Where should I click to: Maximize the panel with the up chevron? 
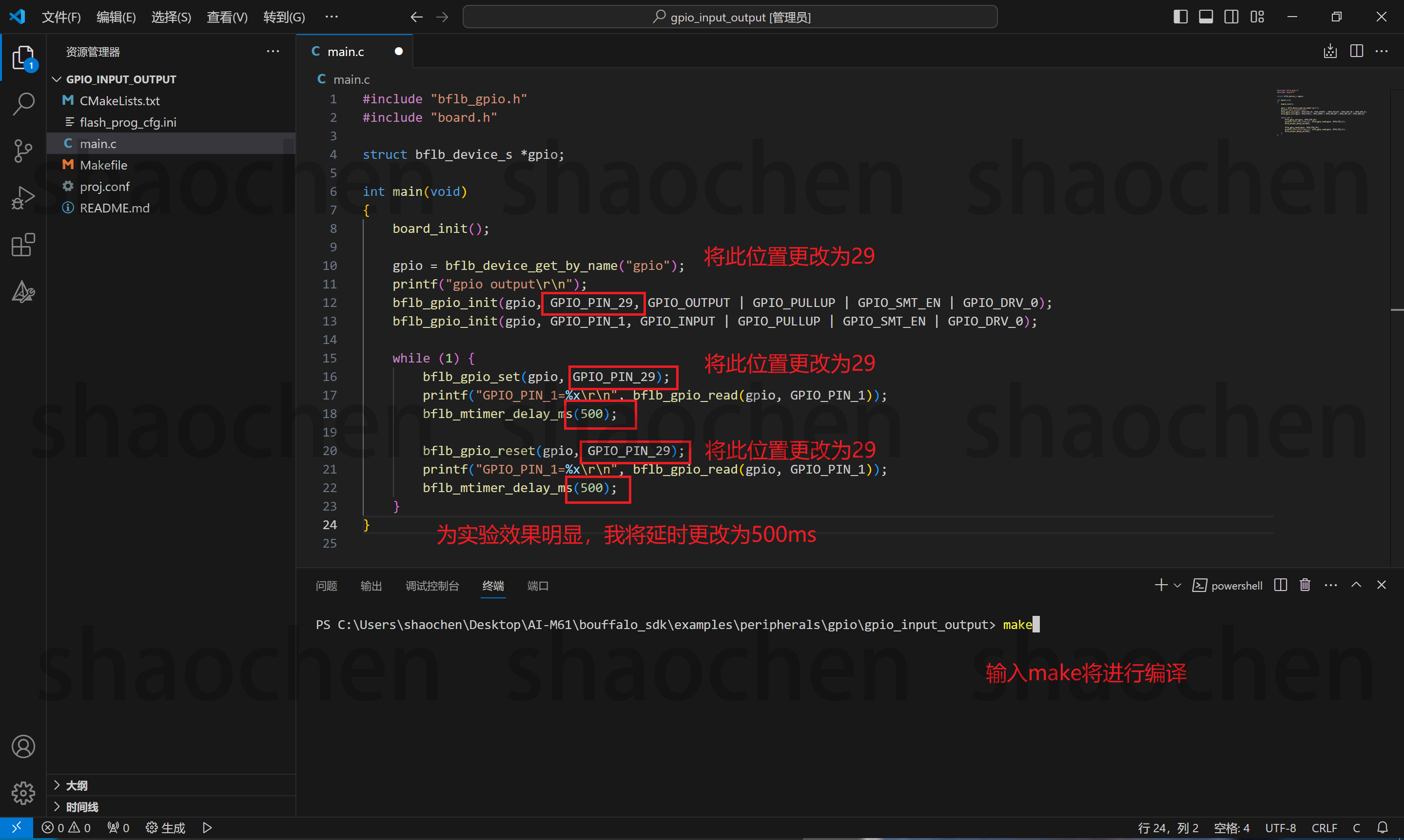[x=1356, y=585]
